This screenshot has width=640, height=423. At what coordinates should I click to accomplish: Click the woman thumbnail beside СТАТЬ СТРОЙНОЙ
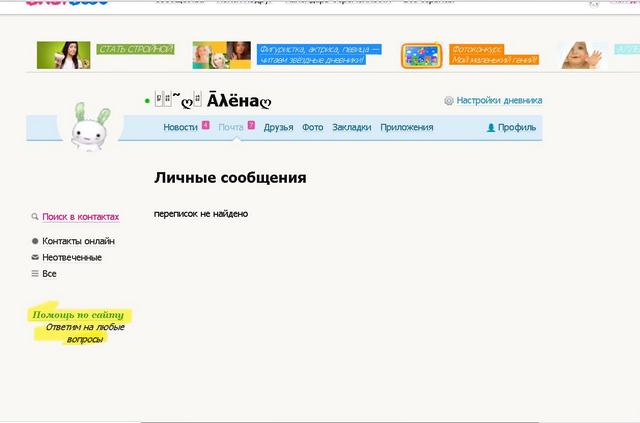(64, 55)
